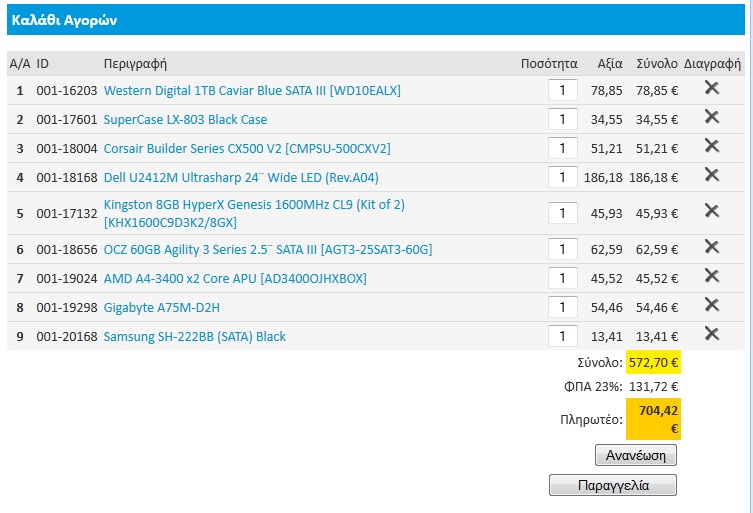
Task: Click the Διαγραφή column header
Action: 712,63
